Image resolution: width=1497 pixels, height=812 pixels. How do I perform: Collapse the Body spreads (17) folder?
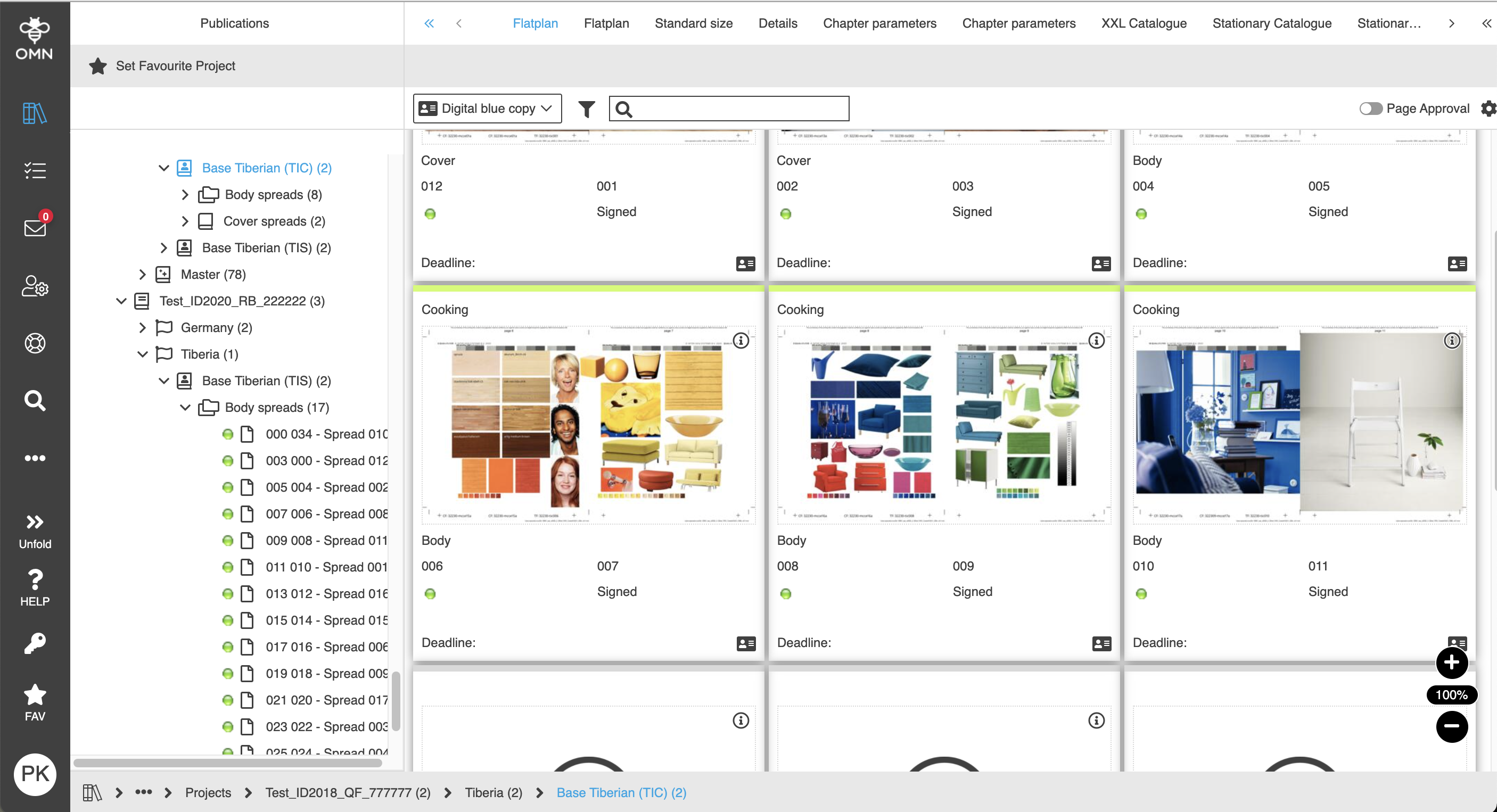[185, 407]
